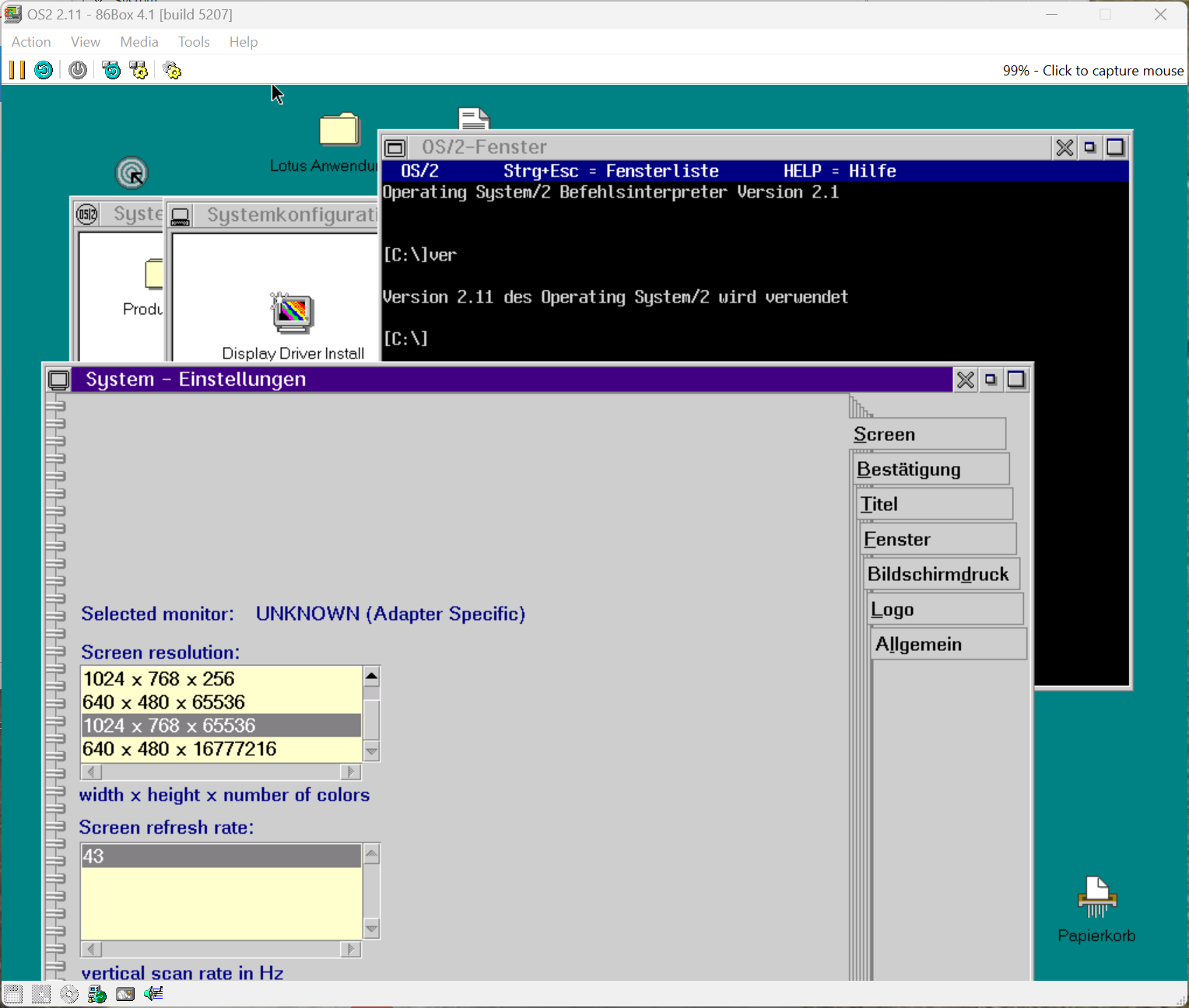Send Ctrl+Alt+Del using the toolbar icon
1189x1008 pixels.
pos(112,70)
